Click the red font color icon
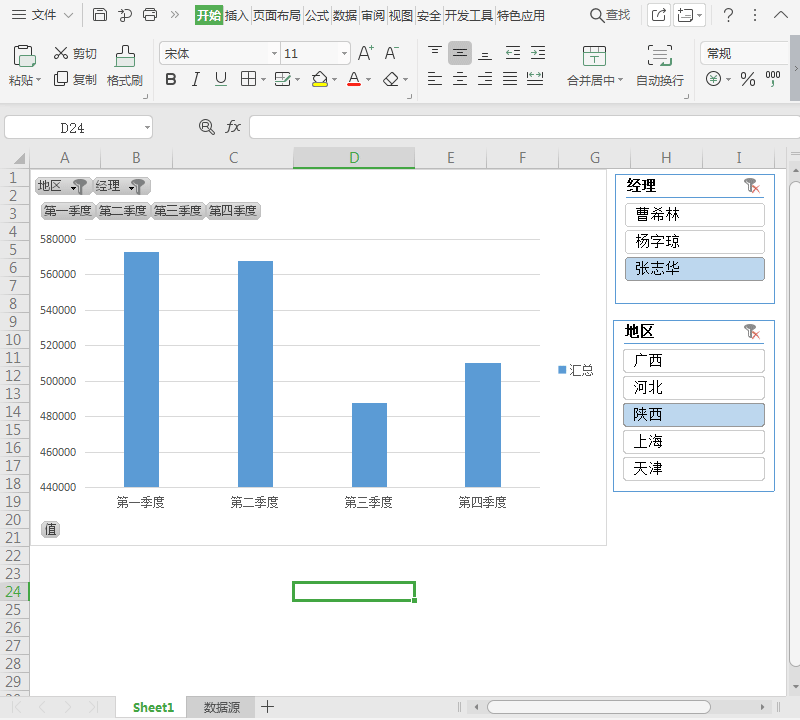The width and height of the screenshot is (800, 720). (x=354, y=79)
